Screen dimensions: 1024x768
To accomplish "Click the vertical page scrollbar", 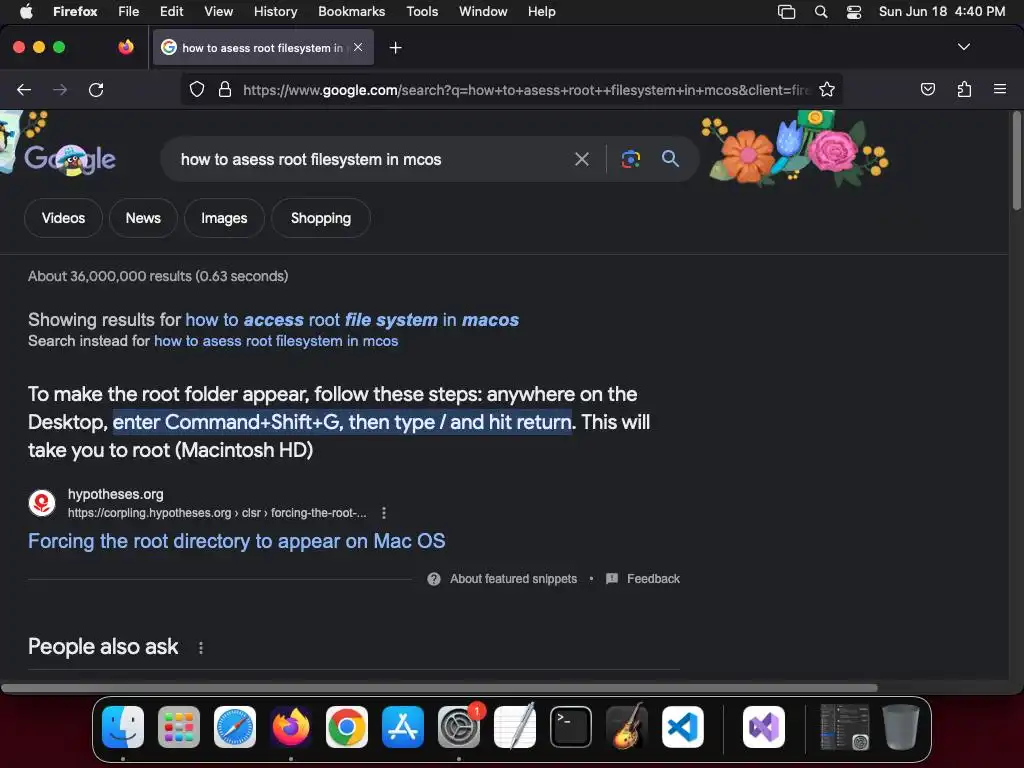I will point(1017,162).
